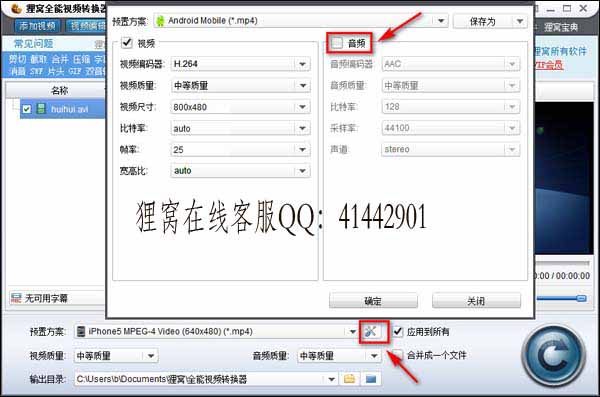Open output directory with blue folder icon

pos(370,379)
